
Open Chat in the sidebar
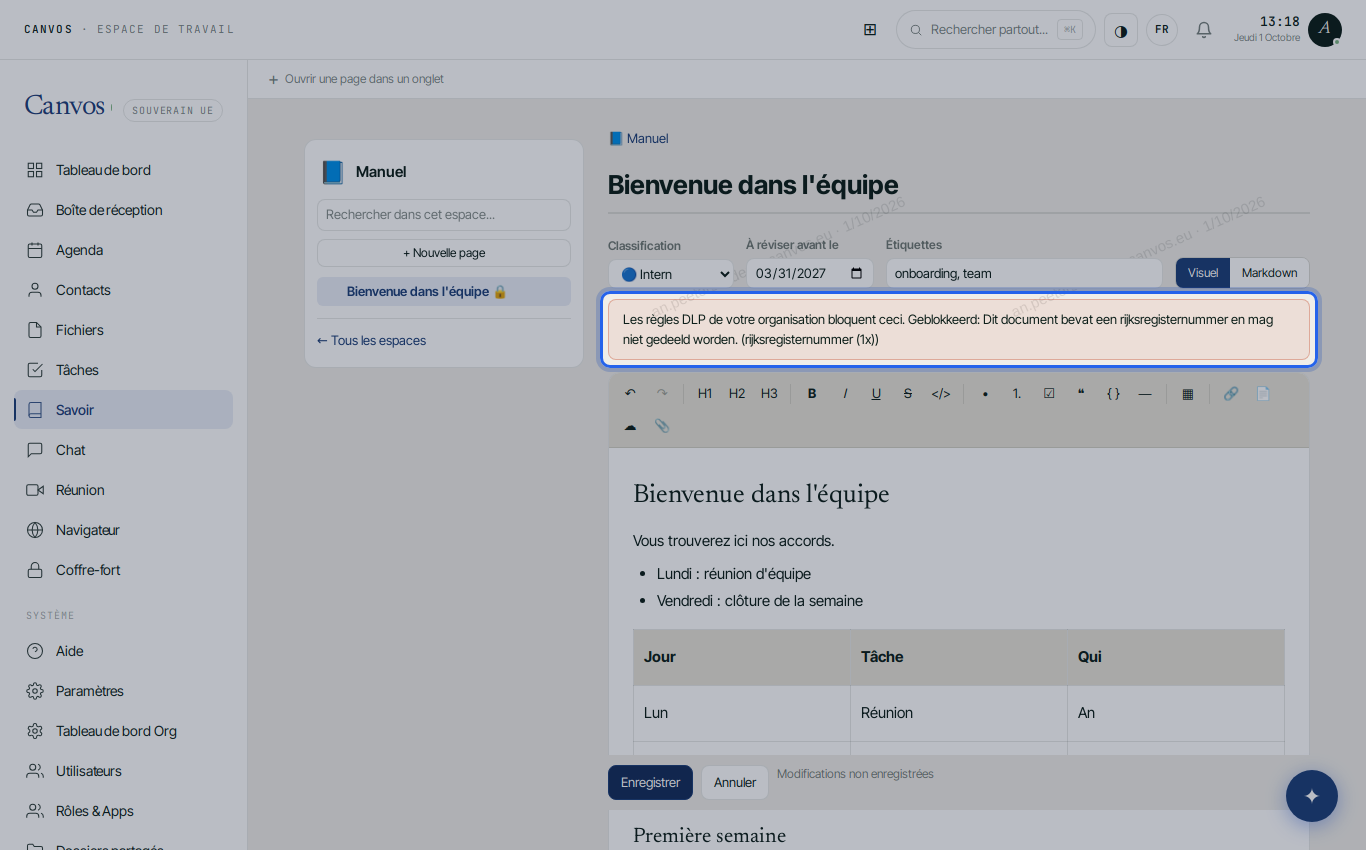(x=123, y=450)
